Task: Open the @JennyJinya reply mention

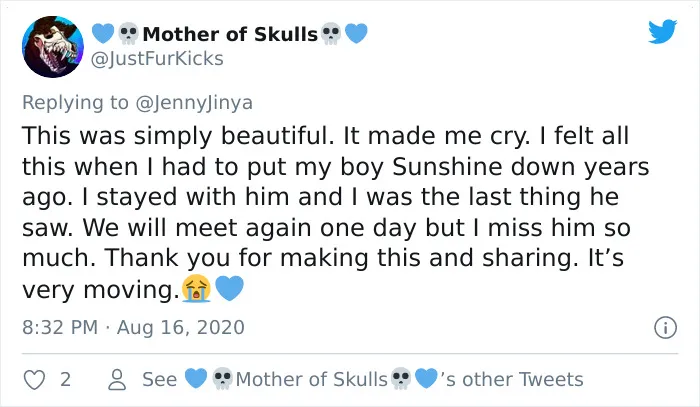Action: [x=194, y=103]
